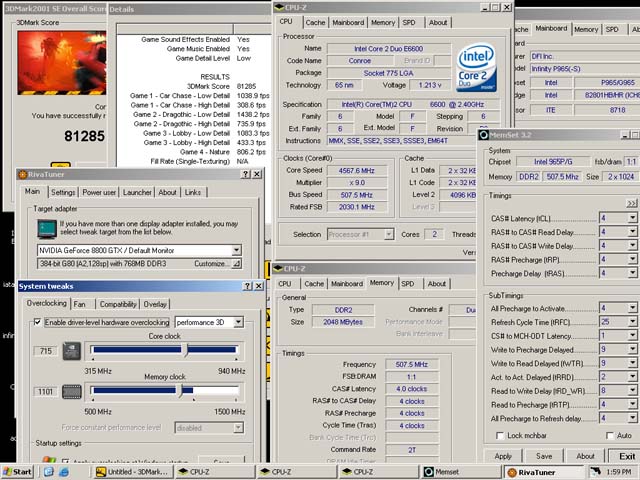Screen dimensions: 640x480
Task: Click the About button in MemSet
Action: pos(585,456)
